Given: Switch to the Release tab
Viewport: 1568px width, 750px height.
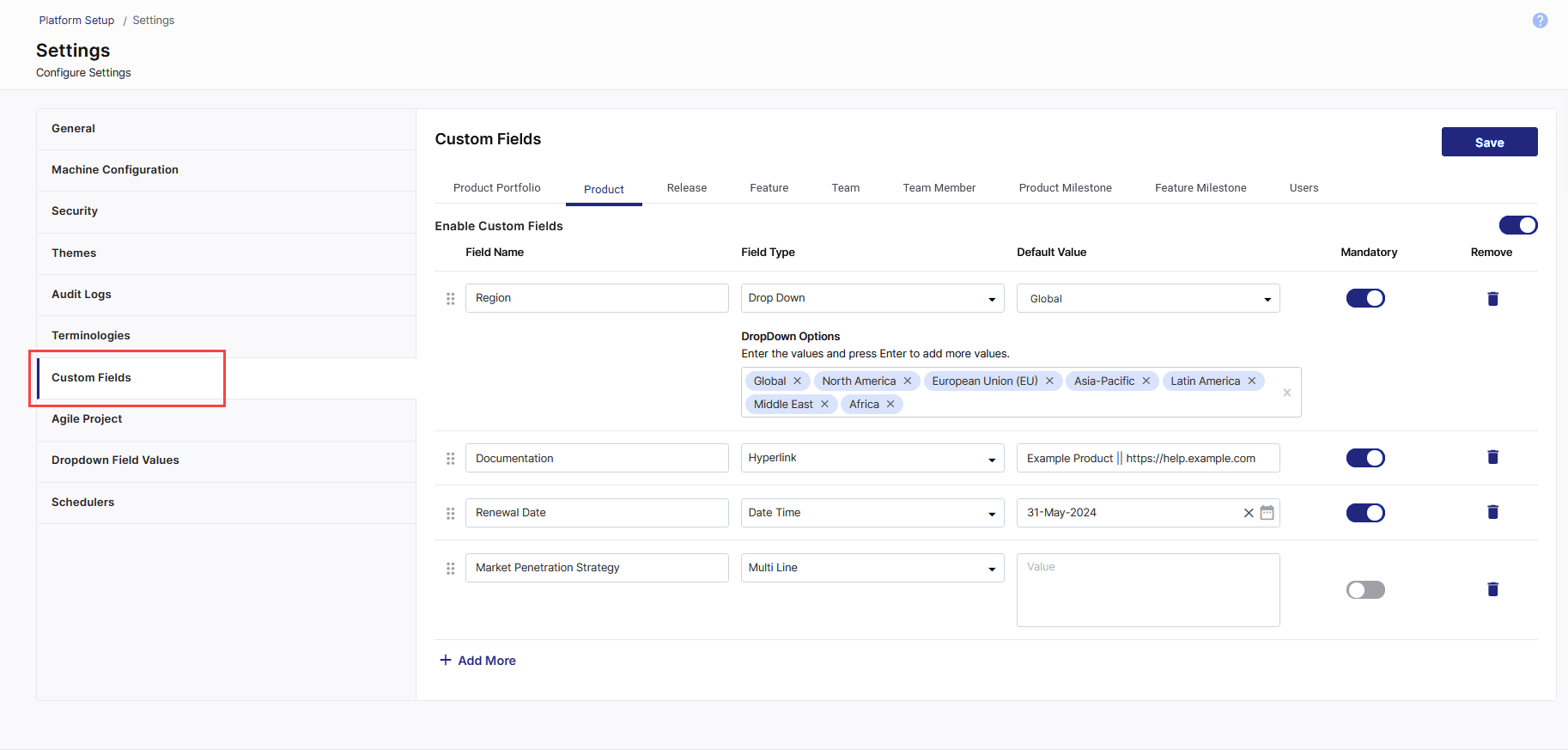Looking at the screenshot, I should tap(686, 188).
